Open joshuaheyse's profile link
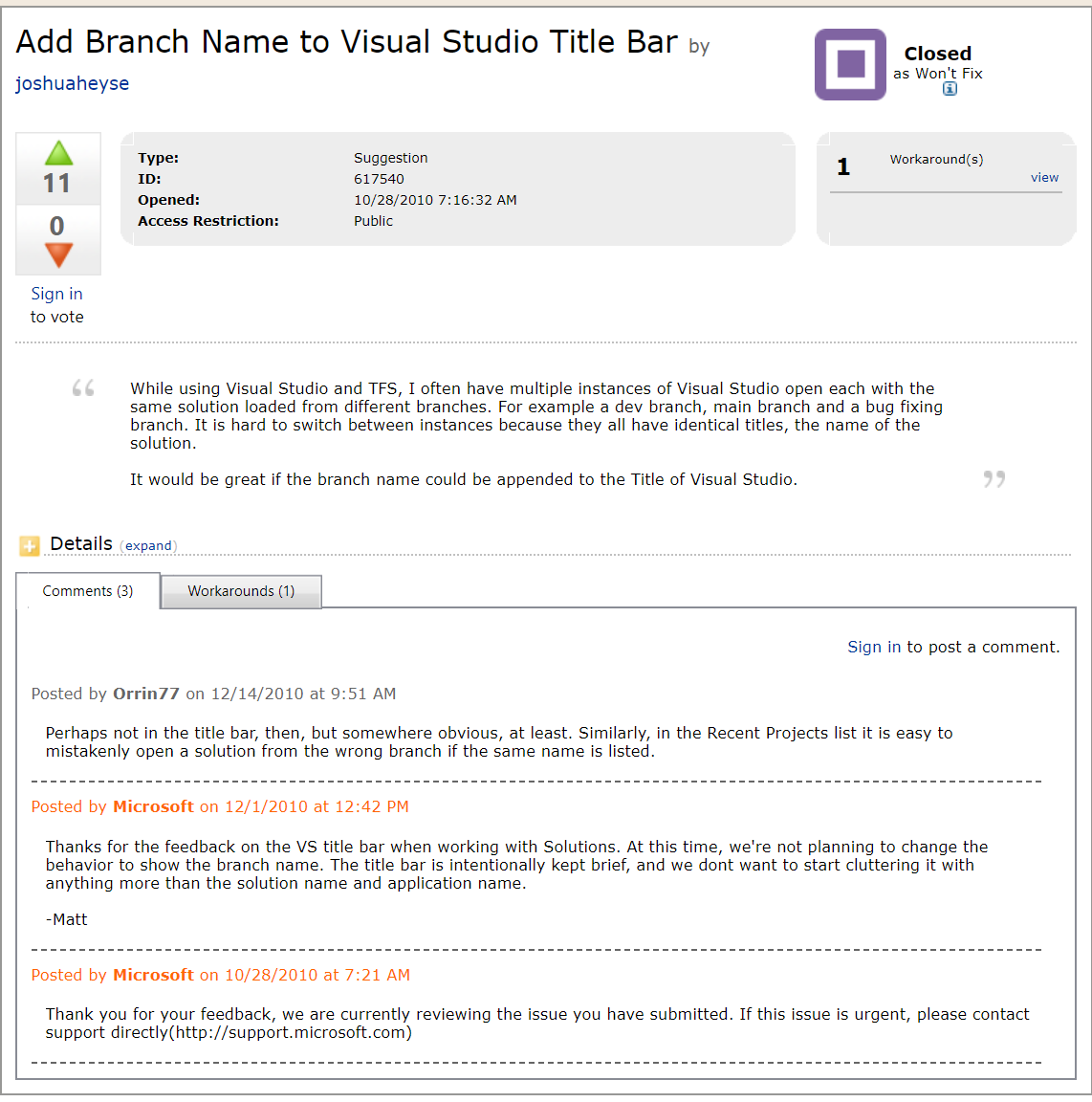1092x1102 pixels. [72, 83]
